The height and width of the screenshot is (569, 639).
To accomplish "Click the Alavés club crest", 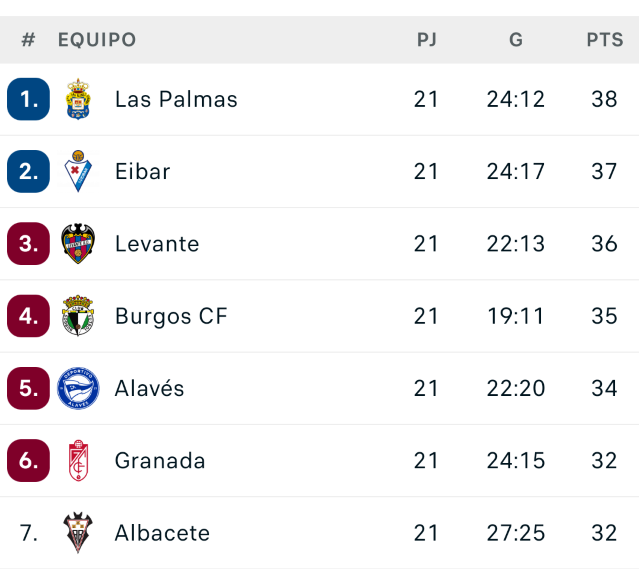I will 77,388.
